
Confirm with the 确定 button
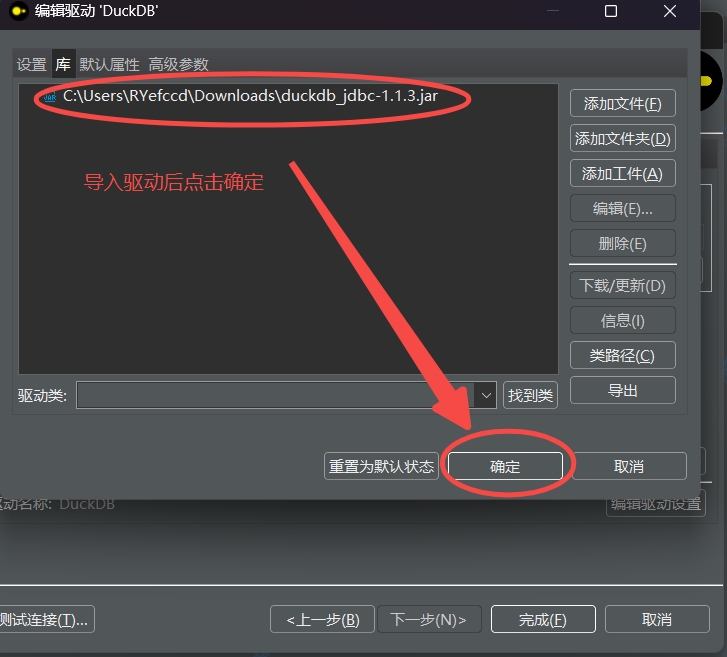pos(505,466)
